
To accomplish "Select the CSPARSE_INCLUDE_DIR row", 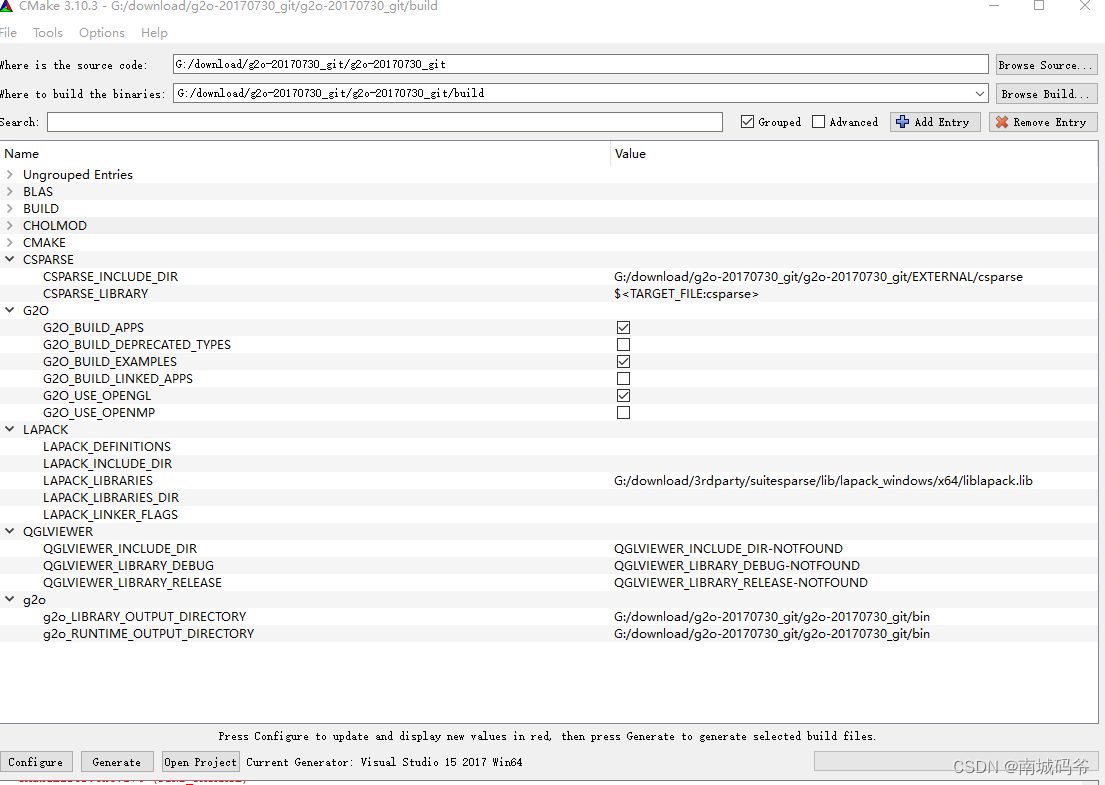I will coord(549,276).
